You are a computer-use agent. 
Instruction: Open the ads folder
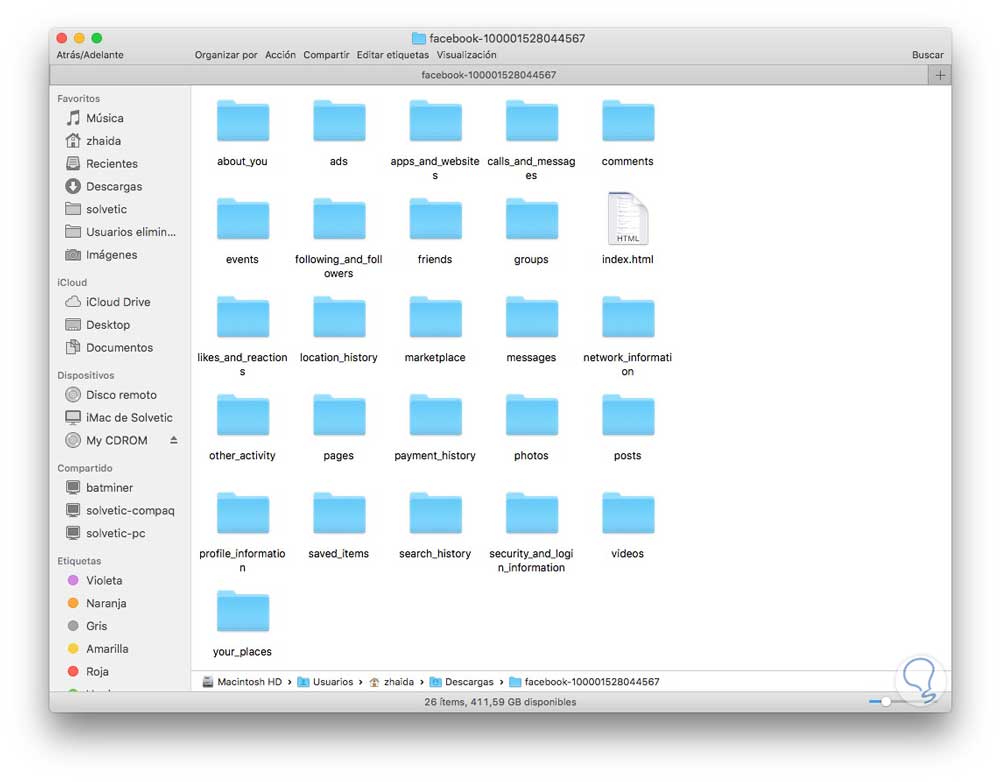339,121
